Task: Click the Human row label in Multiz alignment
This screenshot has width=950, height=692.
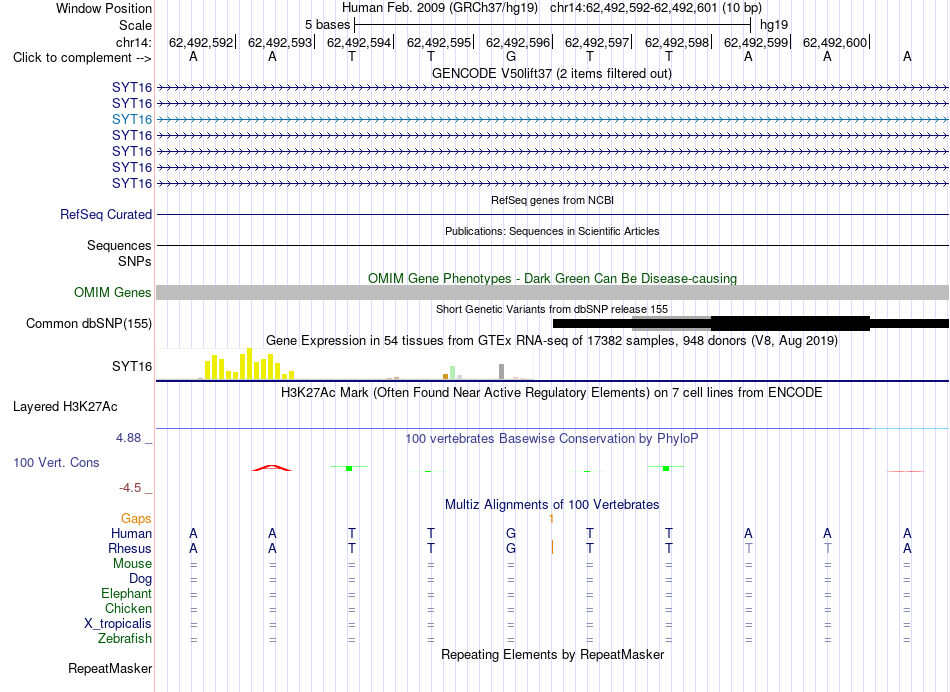Action: click(131, 533)
